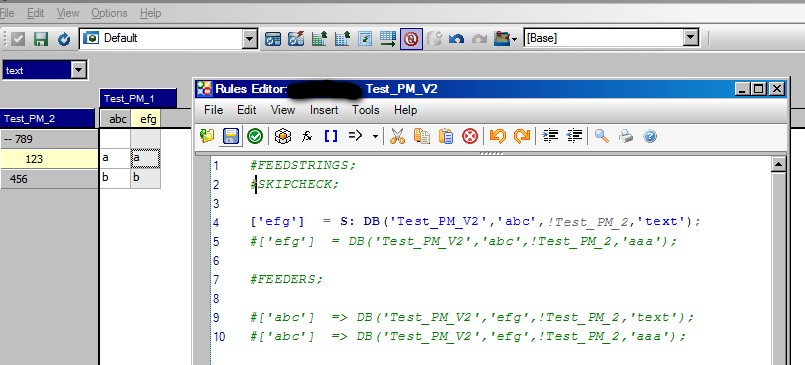Click the red Cancel circle icon in Rules Editor
The width and height of the screenshot is (805, 365).
click(470, 136)
